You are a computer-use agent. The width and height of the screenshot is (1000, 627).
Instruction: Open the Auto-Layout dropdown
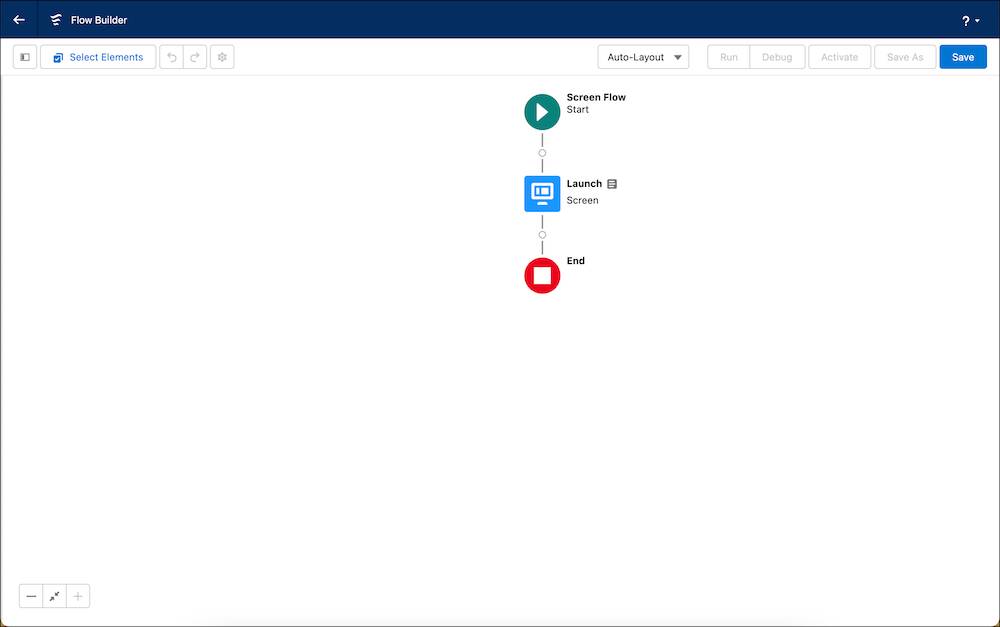pyautogui.click(x=643, y=57)
